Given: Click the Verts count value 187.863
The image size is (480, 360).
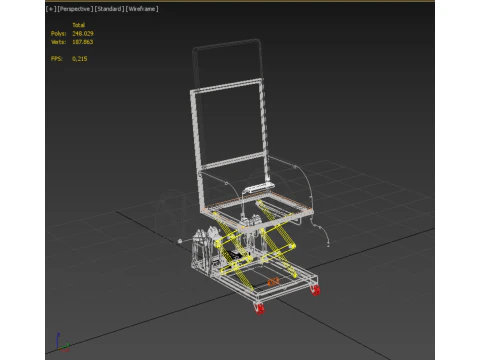Looking at the screenshot, I should (x=83, y=42).
